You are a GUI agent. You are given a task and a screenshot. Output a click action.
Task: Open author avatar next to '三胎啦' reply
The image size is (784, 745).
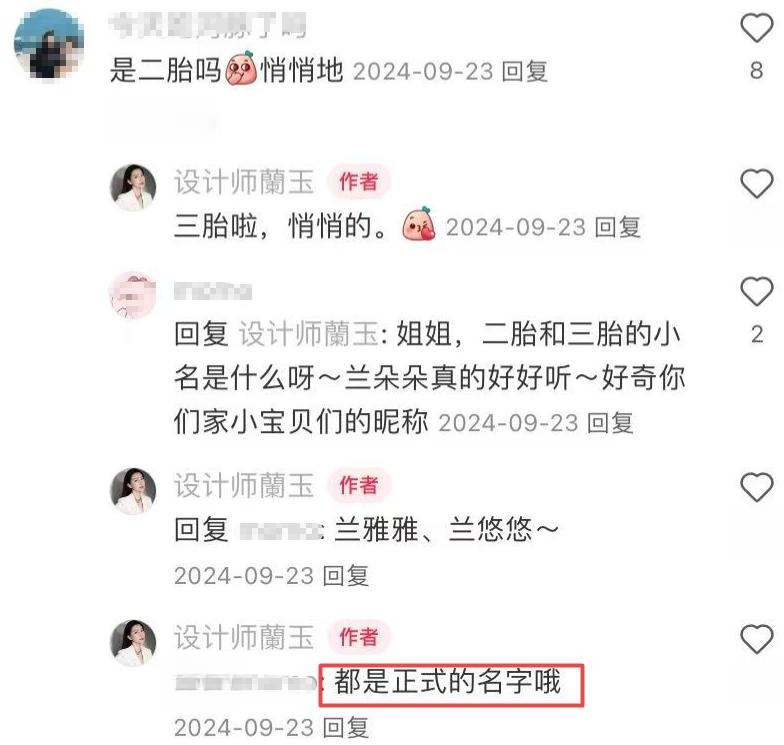click(133, 187)
